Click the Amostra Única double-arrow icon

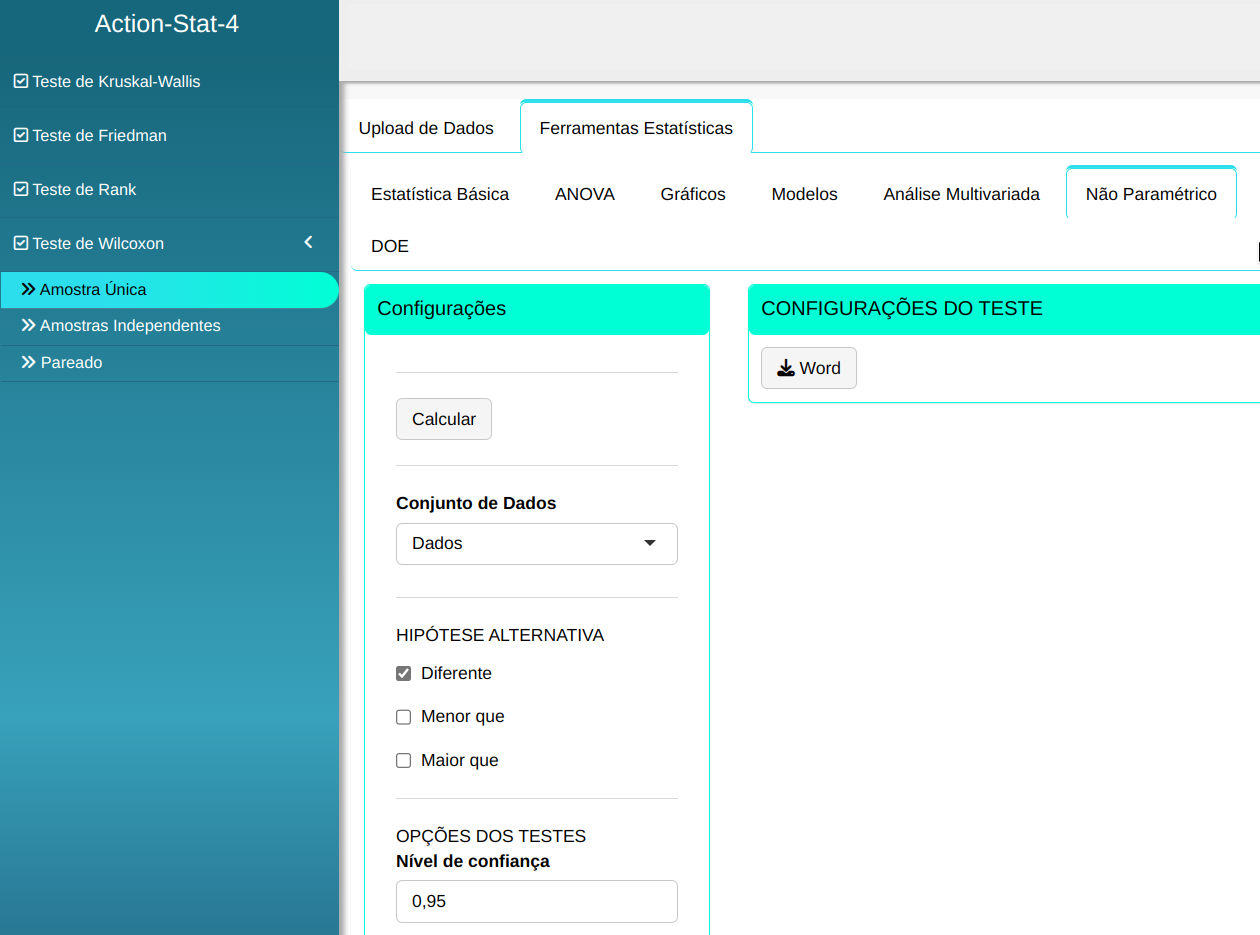(x=28, y=290)
